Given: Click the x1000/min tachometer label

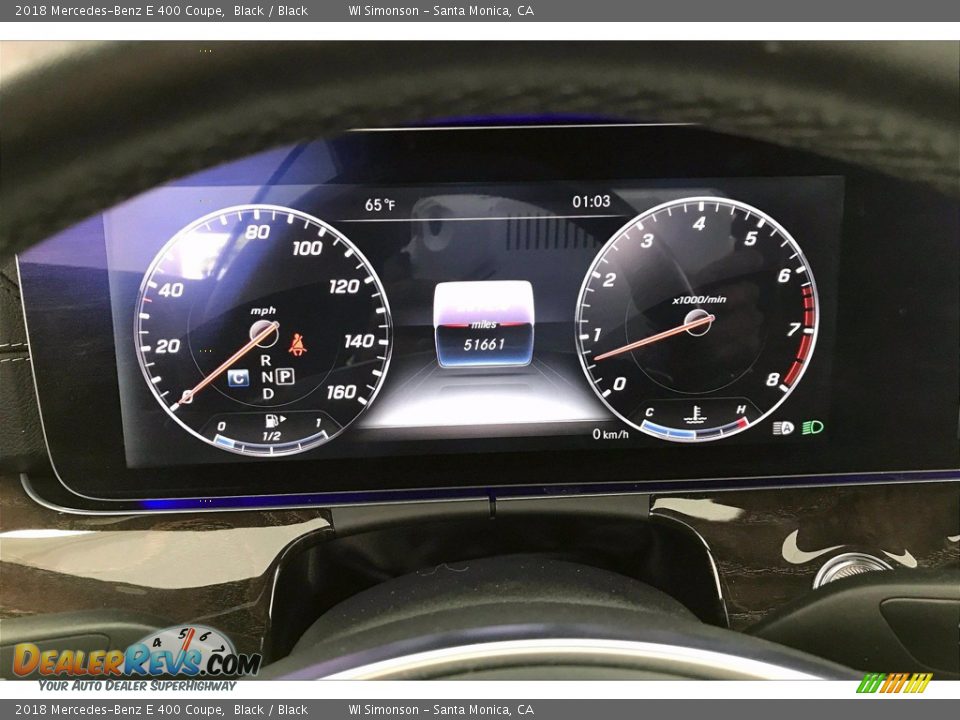Looking at the screenshot, I should 699,299.
